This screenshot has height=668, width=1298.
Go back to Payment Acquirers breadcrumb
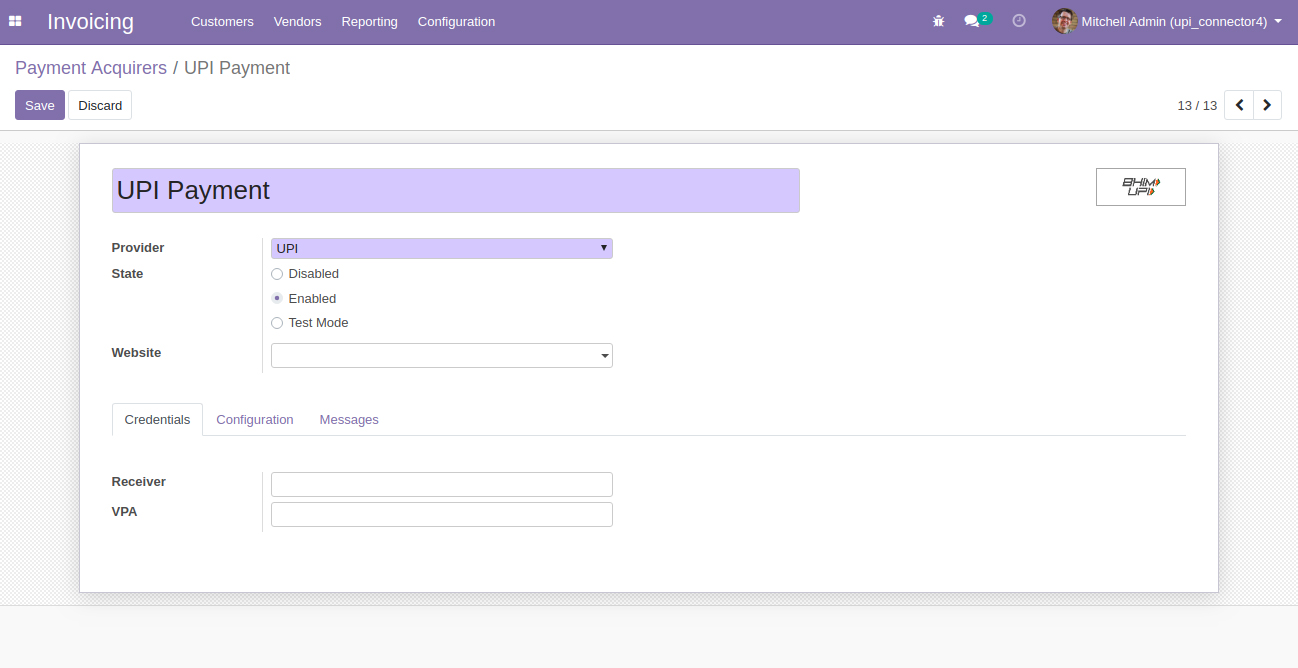(x=91, y=68)
